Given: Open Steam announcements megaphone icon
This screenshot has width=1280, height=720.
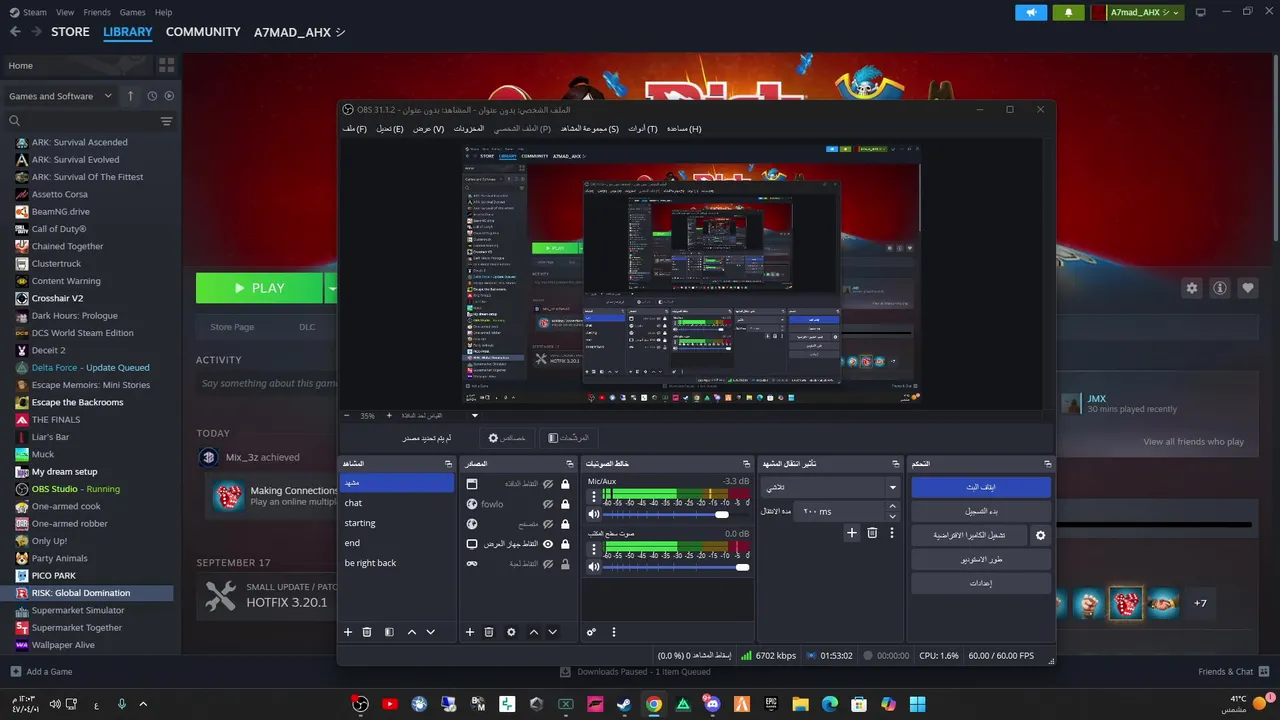Looking at the screenshot, I should point(1030,12).
